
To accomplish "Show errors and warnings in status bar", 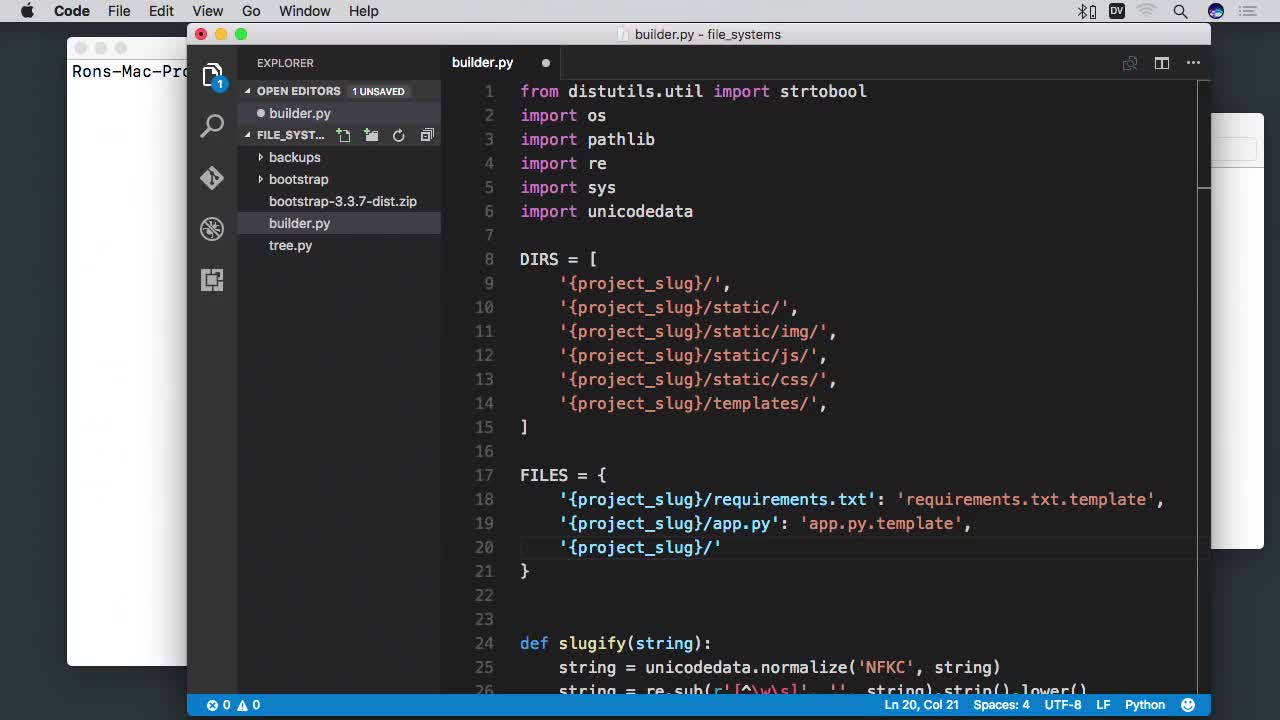I will pyautogui.click(x=233, y=705).
